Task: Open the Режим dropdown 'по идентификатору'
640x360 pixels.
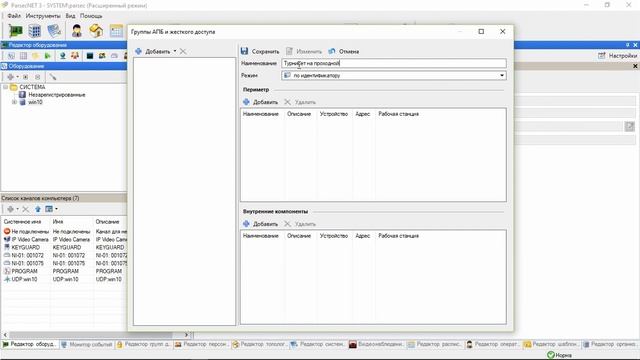Action: tap(394, 76)
